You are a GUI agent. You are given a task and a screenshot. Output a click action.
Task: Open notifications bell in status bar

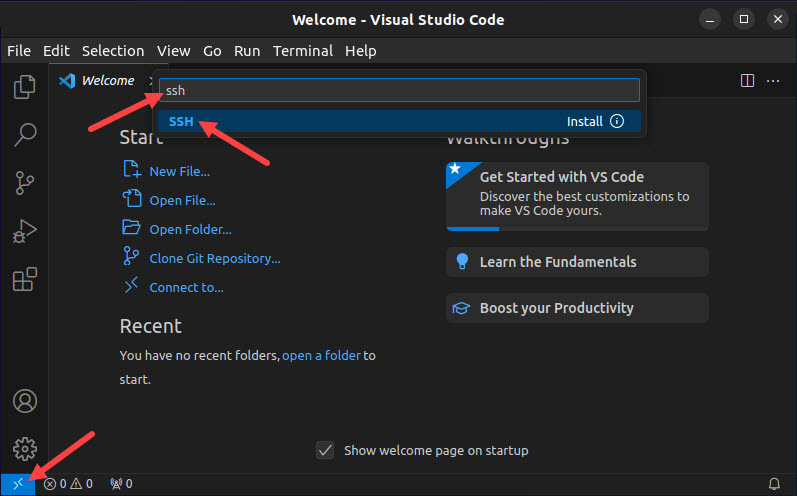774,484
